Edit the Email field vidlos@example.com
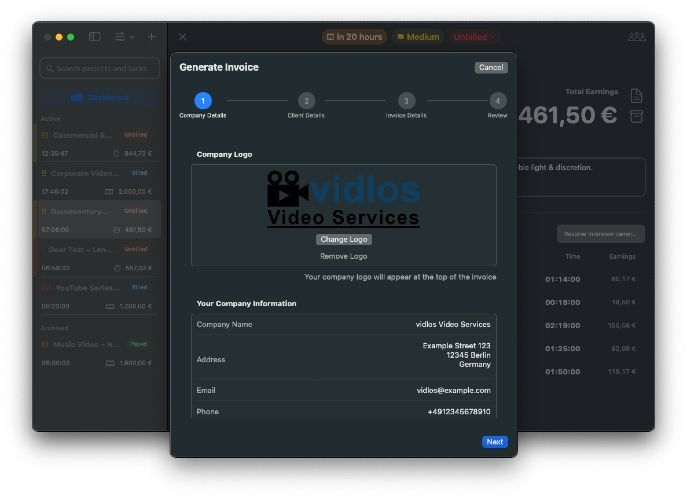 (453, 390)
